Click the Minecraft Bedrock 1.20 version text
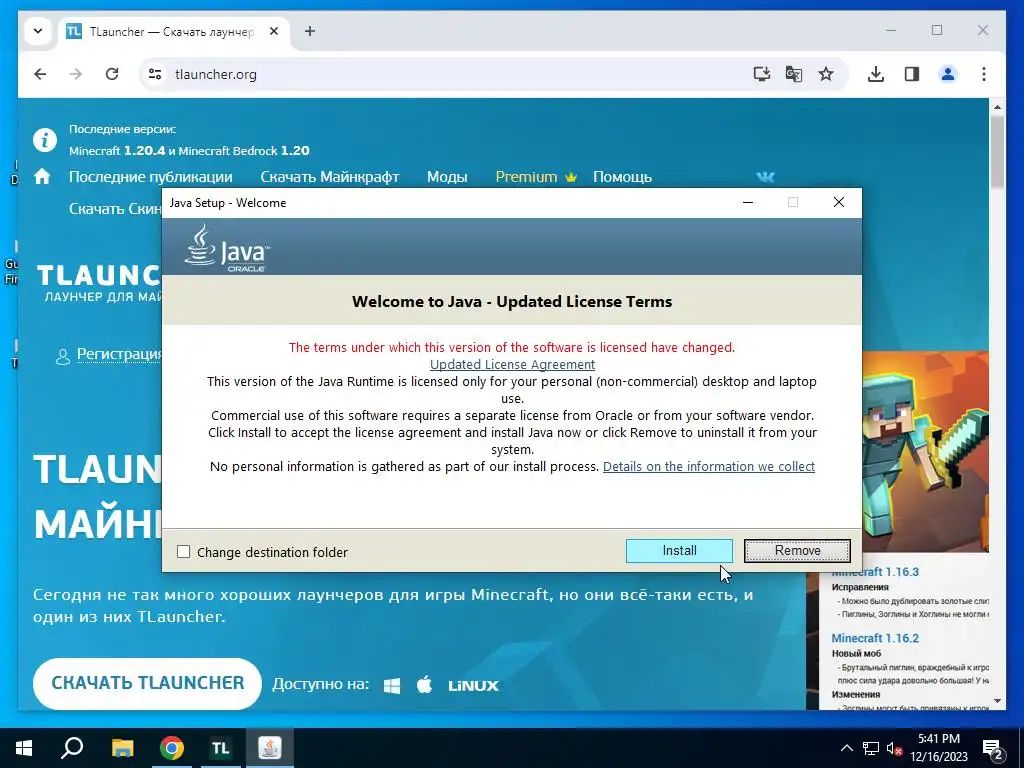The height and width of the screenshot is (768, 1024). pos(244,151)
